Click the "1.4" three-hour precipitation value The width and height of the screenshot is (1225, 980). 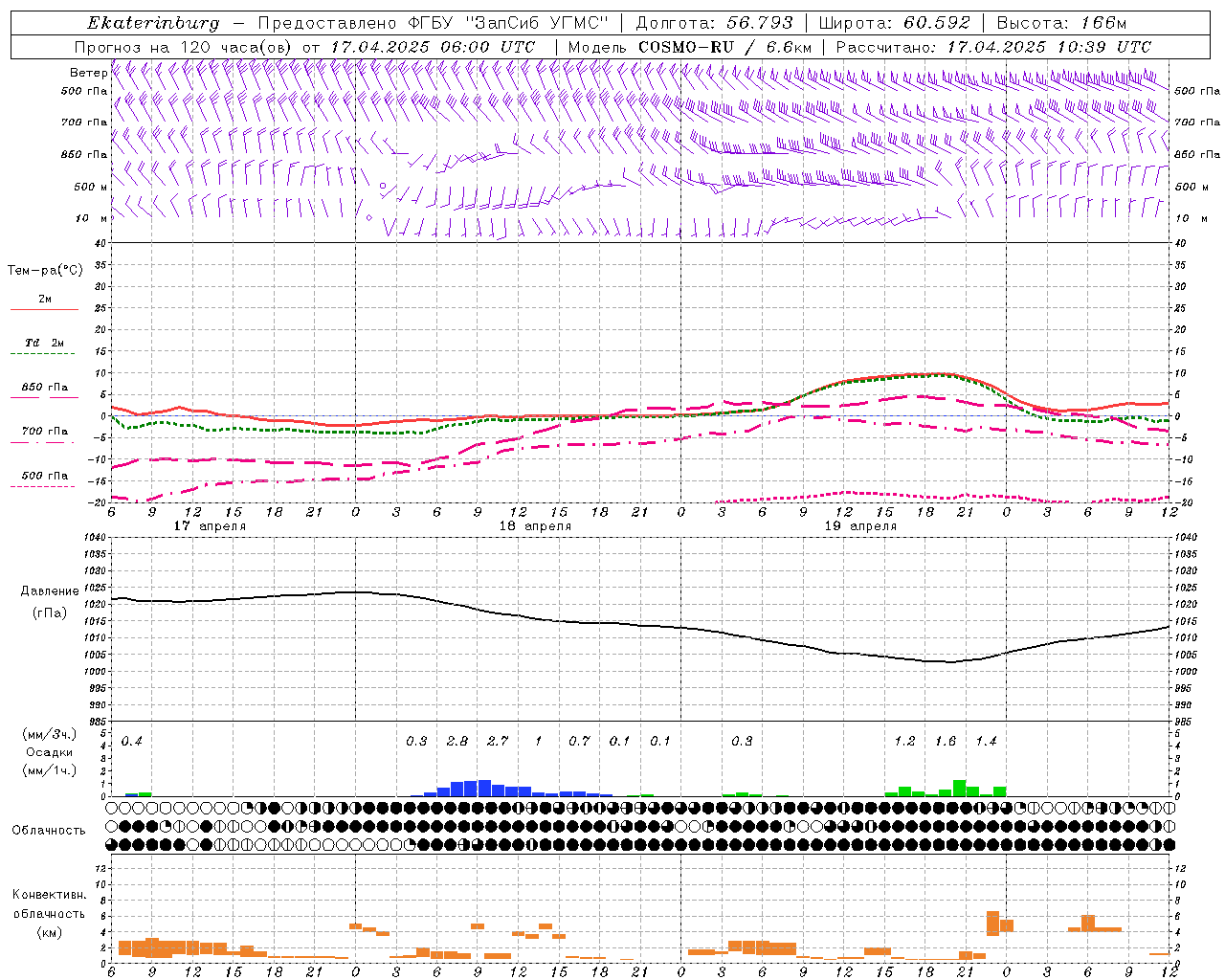[x=986, y=742]
